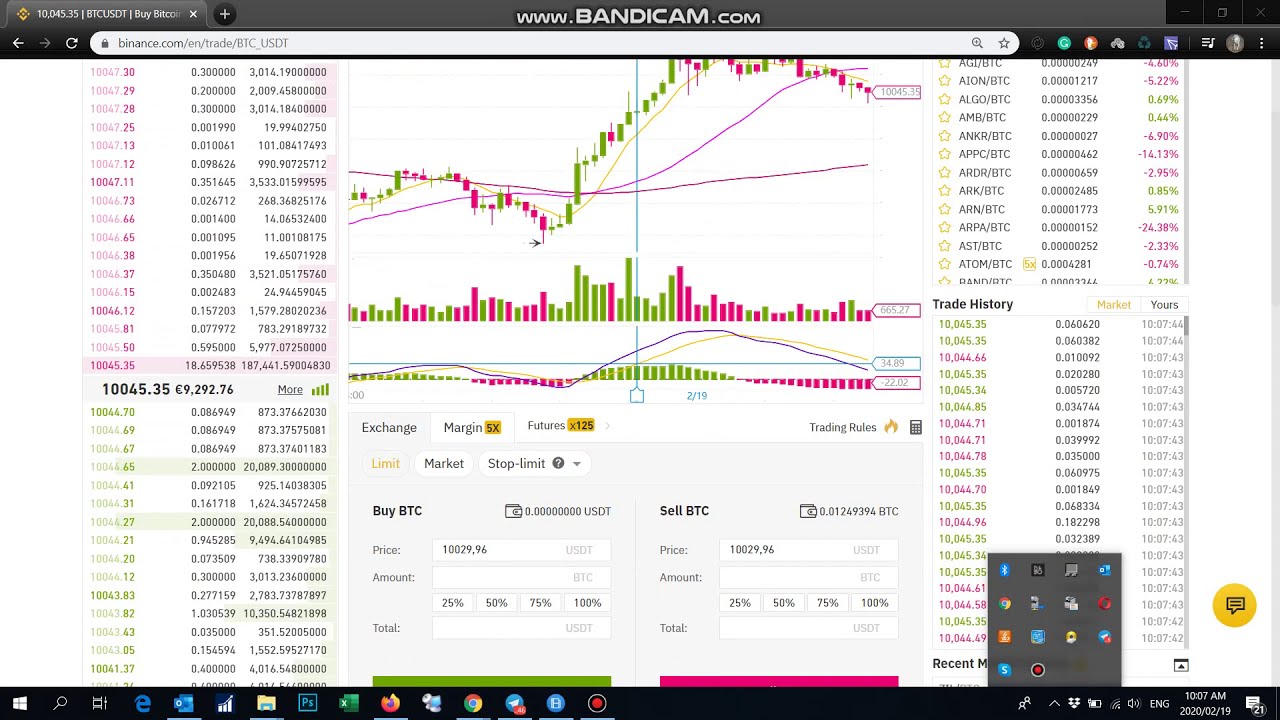Open Bluetooth icon in tray overflow
1280x720 pixels.
point(1005,571)
